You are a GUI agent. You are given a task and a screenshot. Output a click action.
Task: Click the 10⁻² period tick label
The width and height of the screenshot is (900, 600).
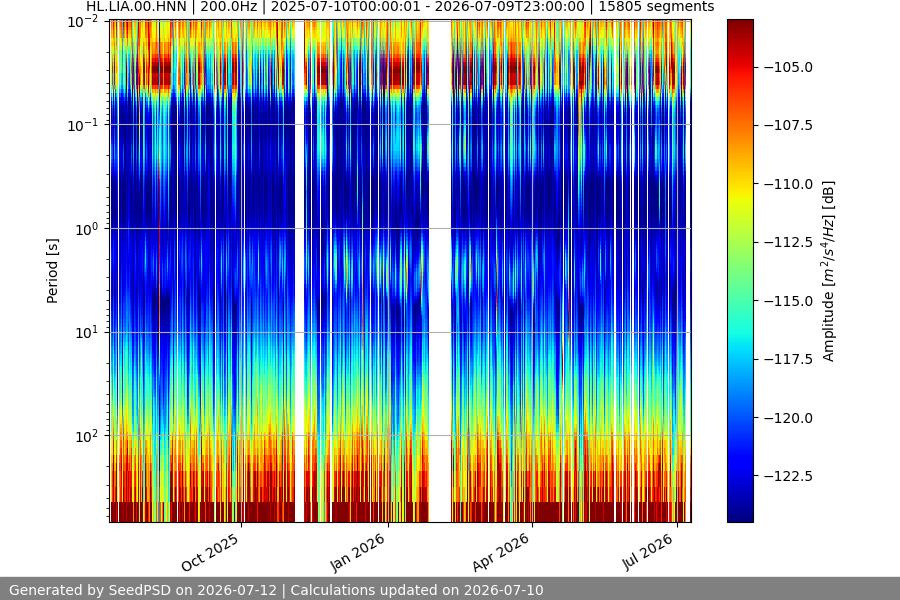[83, 22]
